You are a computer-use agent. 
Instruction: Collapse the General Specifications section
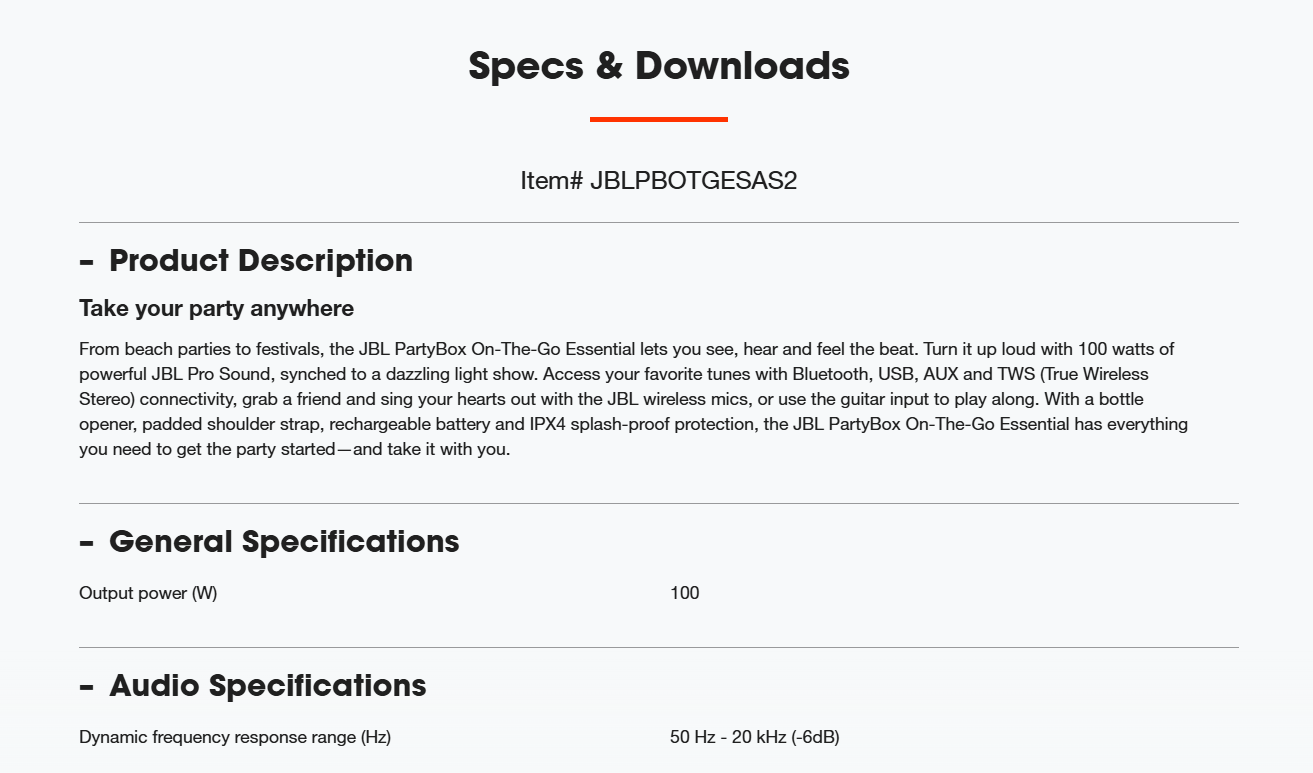pos(658,541)
